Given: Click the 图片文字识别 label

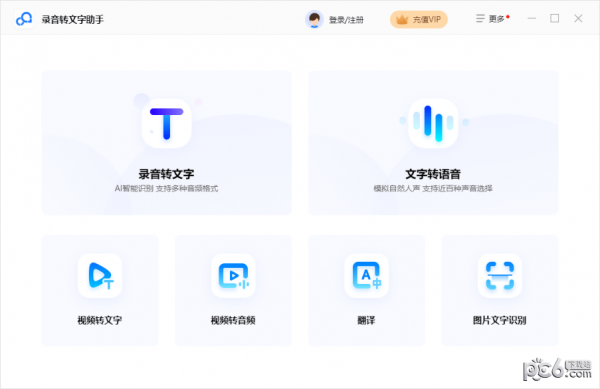Looking at the screenshot, I should (499, 320).
